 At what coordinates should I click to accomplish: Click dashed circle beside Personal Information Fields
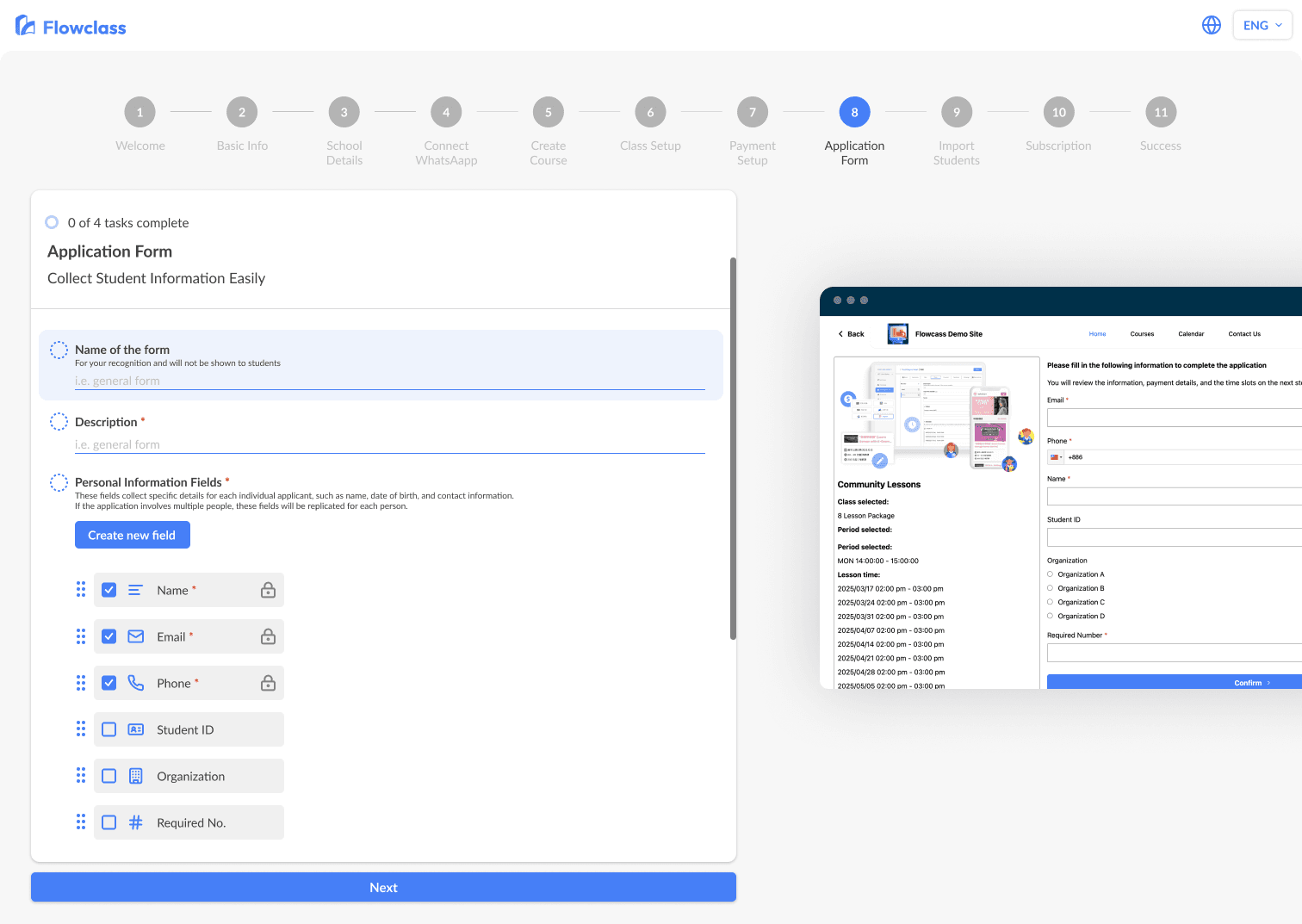point(59,482)
